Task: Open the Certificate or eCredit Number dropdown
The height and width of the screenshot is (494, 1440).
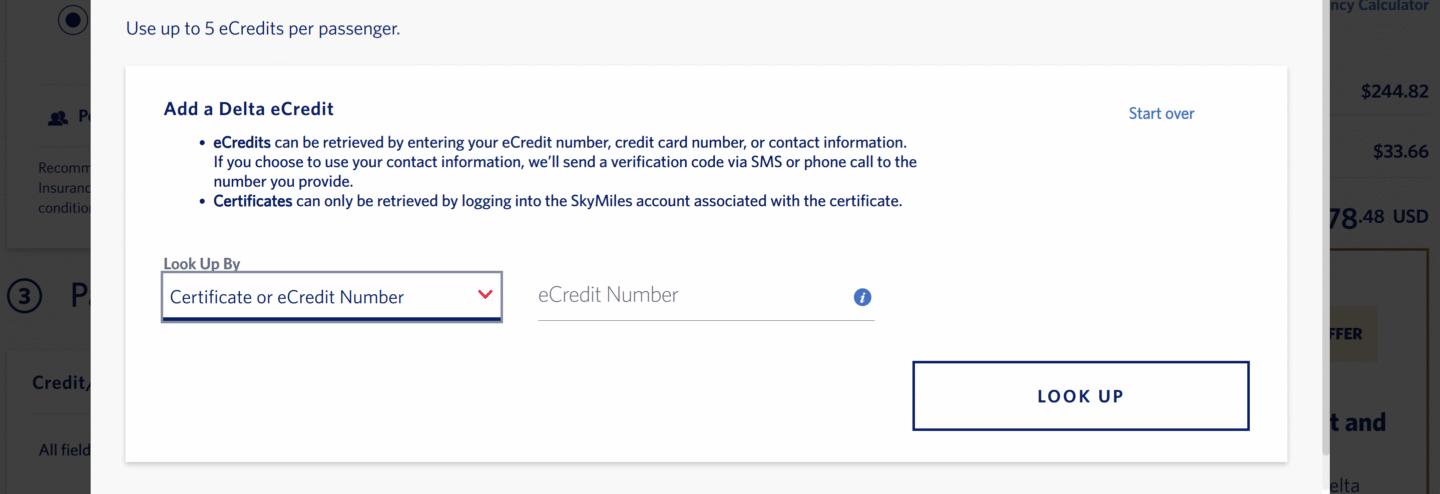Action: click(x=331, y=297)
